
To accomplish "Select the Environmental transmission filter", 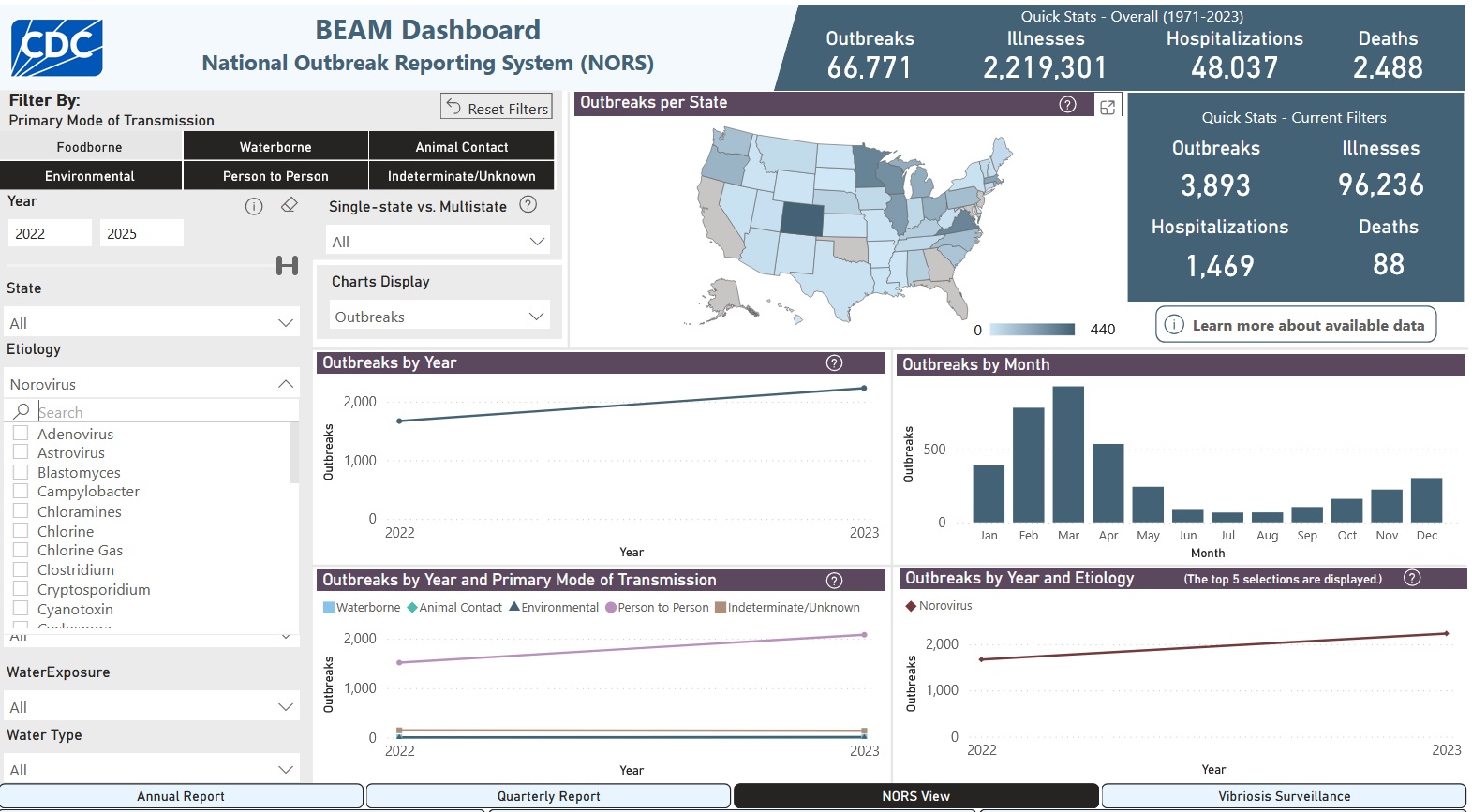I will click(x=90, y=176).
